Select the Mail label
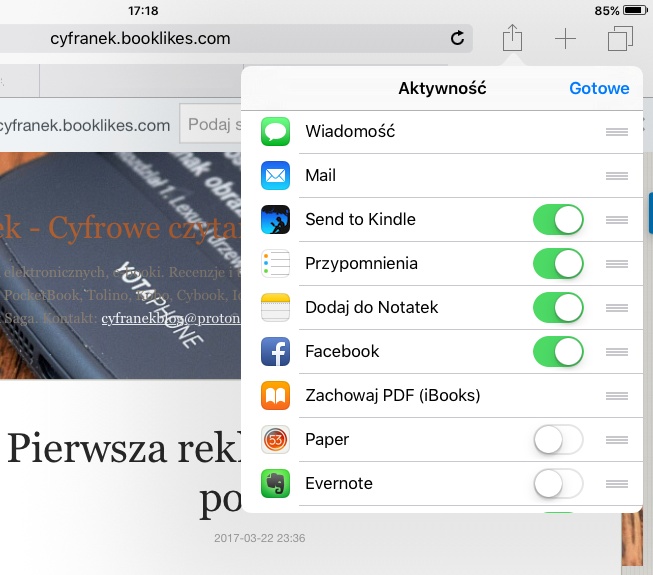653x575 pixels. point(320,175)
